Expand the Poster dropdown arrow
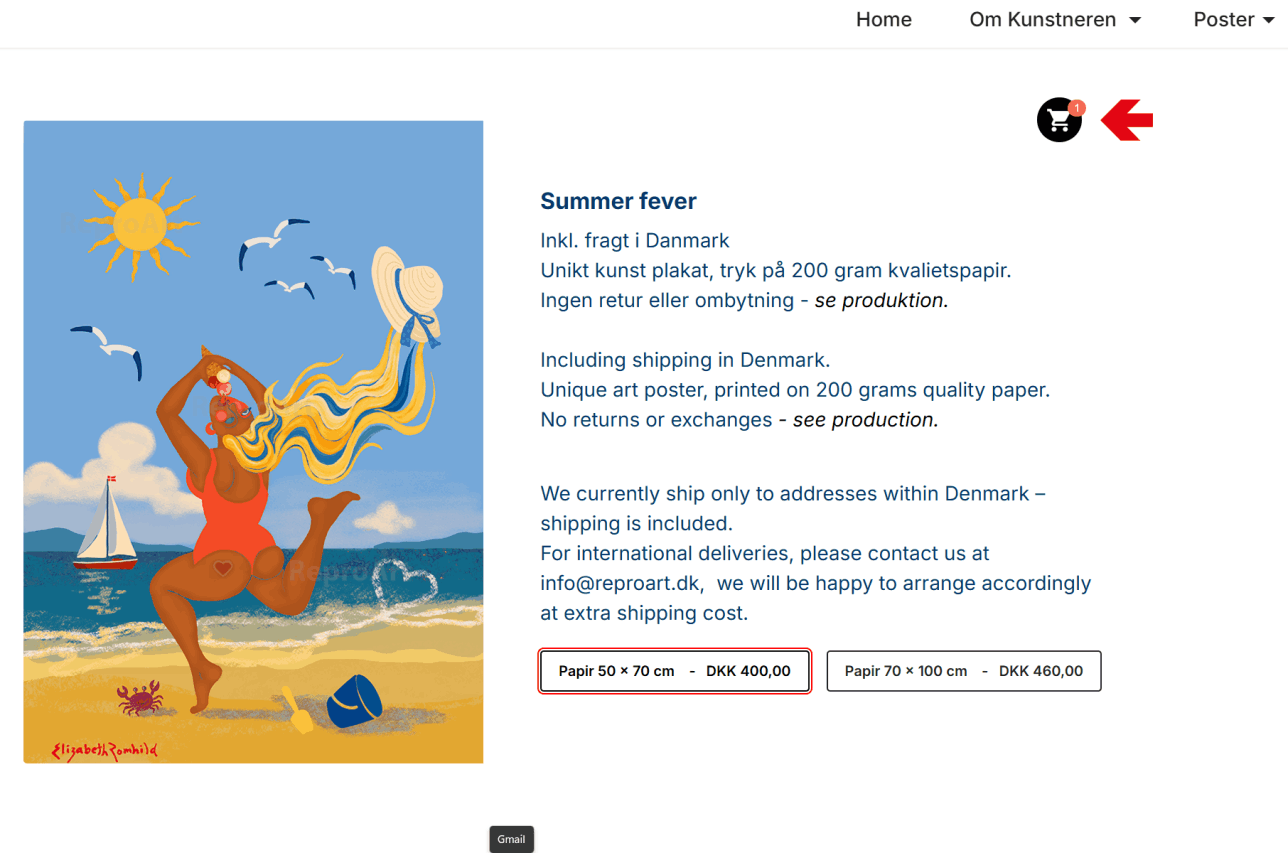Viewport: 1288px width, 853px height. [1269, 20]
